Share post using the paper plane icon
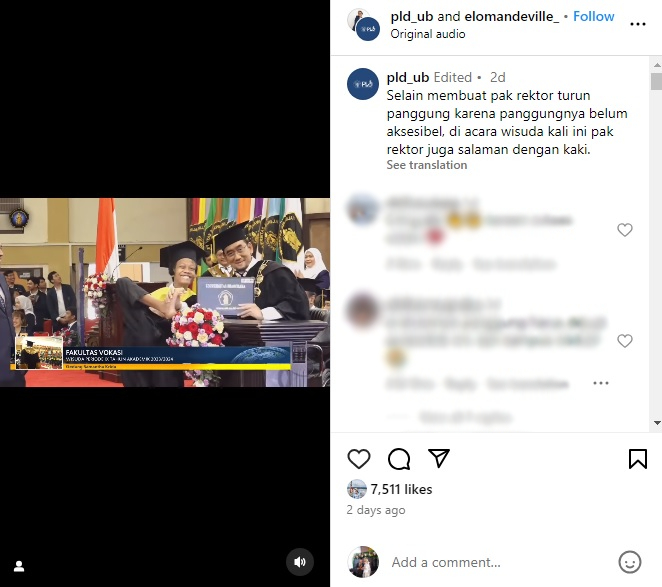 pyautogui.click(x=439, y=458)
